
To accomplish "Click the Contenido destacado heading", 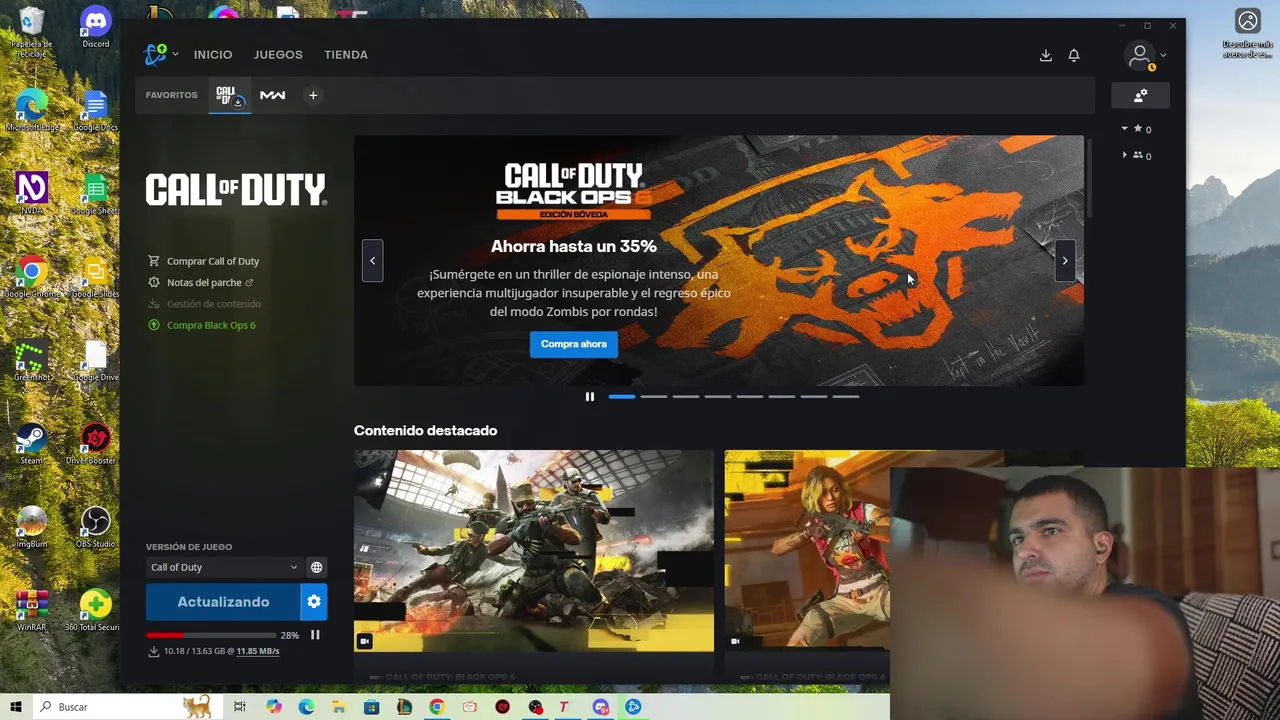I will pyautogui.click(x=425, y=431).
